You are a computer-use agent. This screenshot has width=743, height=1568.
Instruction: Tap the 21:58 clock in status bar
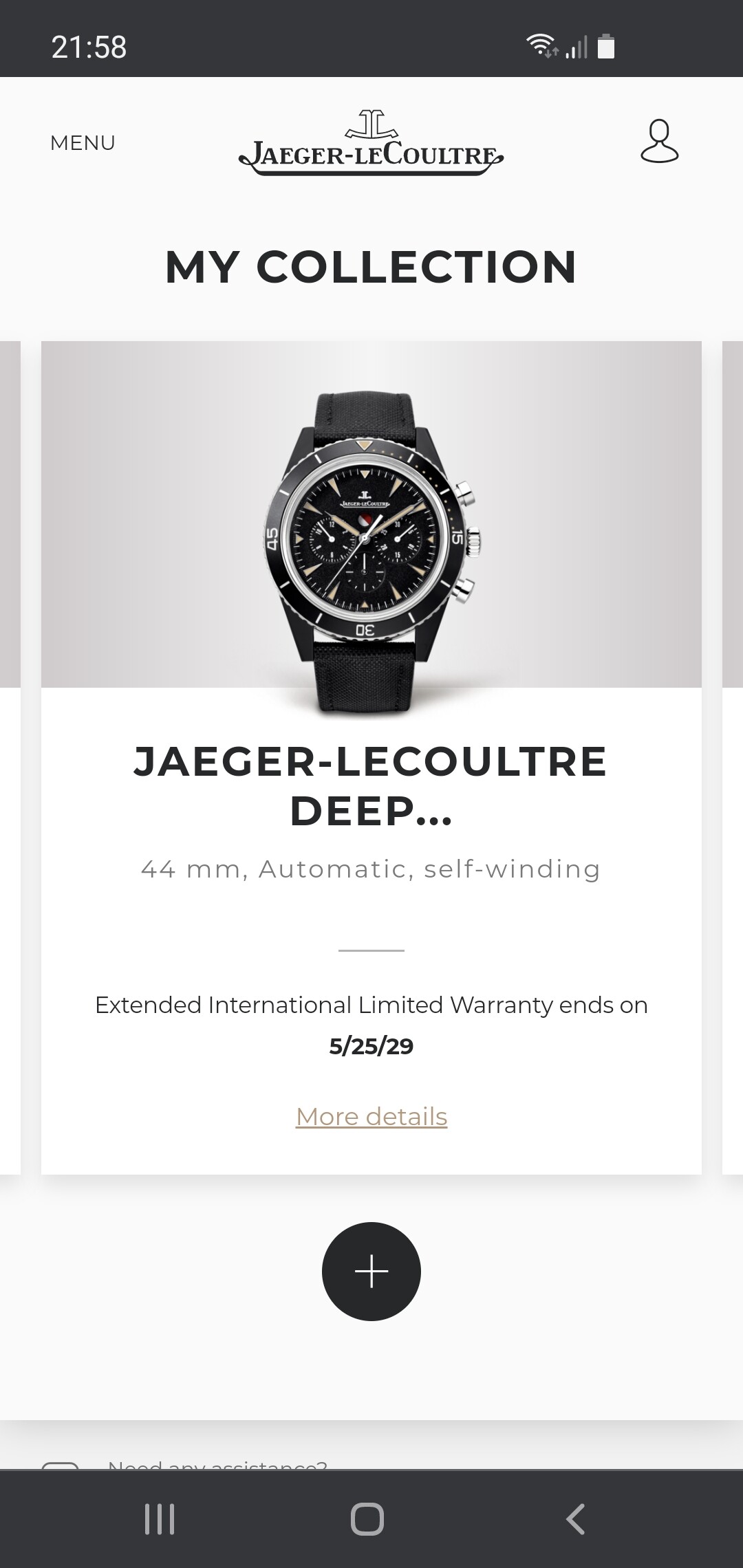coord(89,47)
